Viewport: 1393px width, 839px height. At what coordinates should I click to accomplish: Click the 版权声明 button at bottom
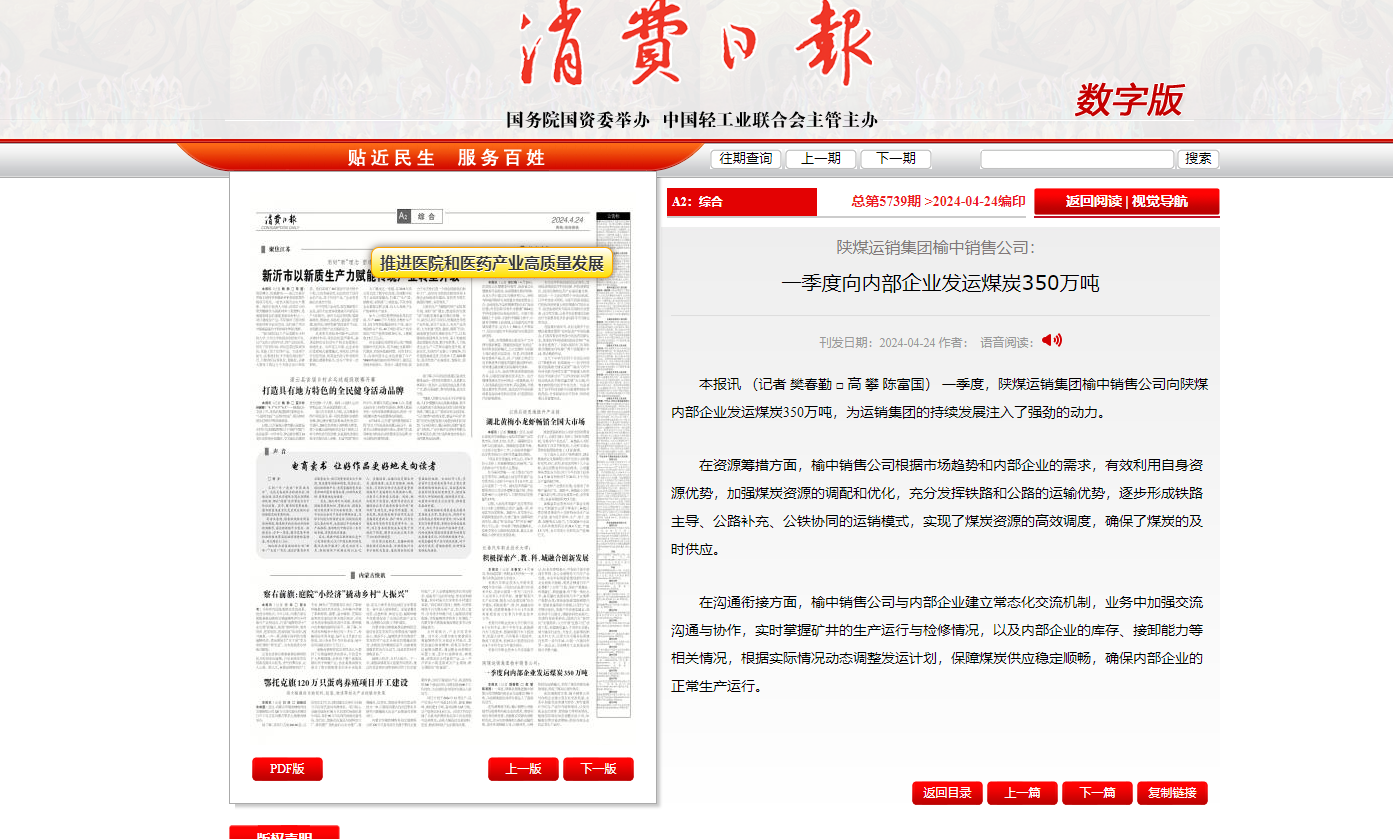[x=284, y=833]
